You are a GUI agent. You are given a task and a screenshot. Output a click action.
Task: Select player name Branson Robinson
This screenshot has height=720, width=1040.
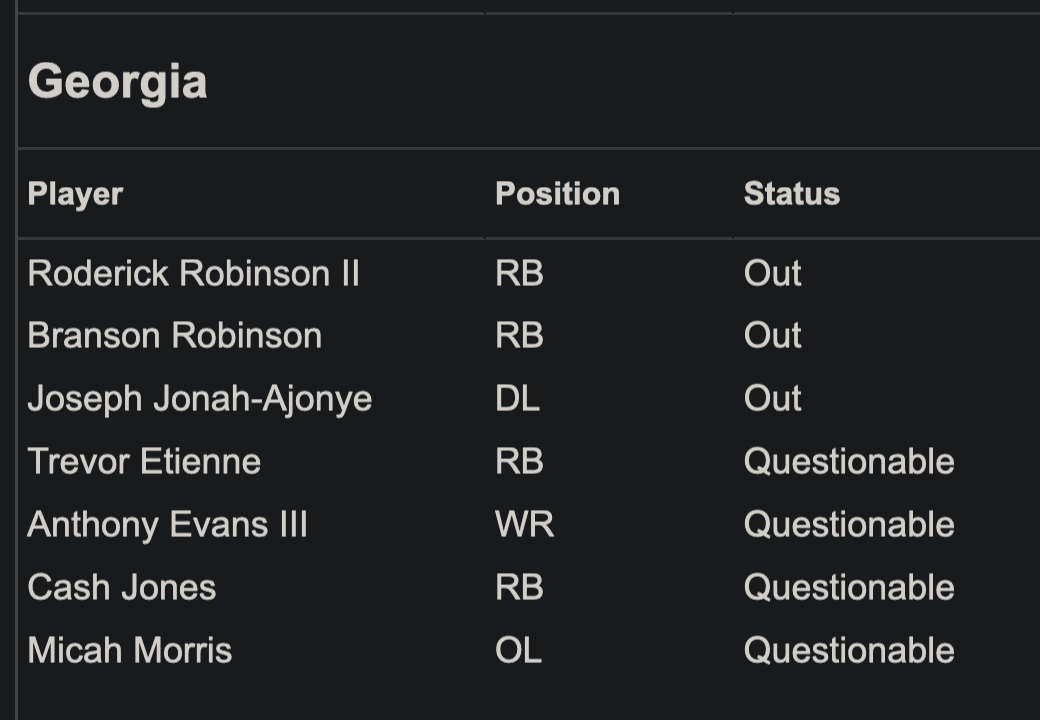(x=174, y=335)
